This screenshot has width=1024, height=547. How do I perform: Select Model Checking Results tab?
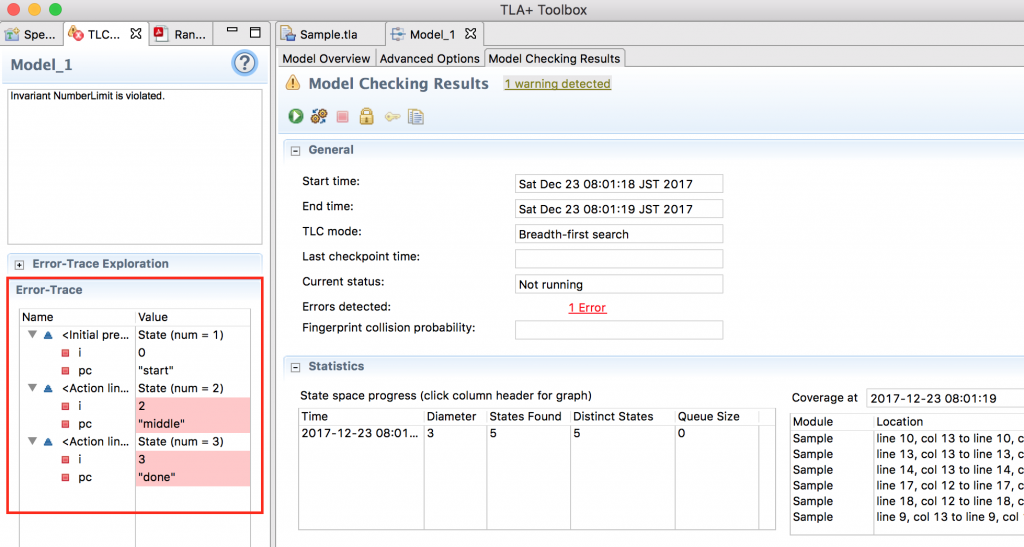[554, 58]
